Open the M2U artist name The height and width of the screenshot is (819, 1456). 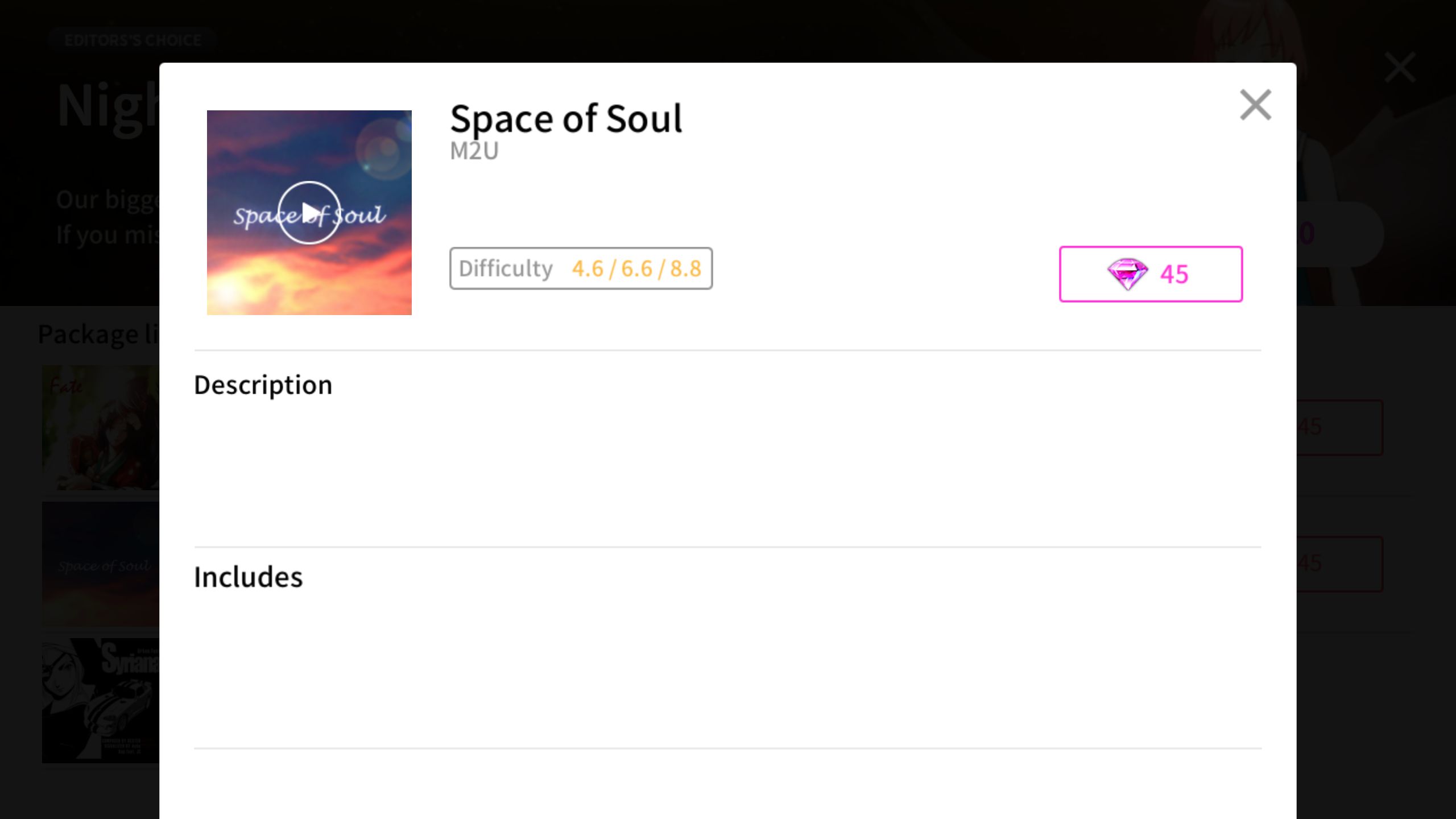[x=474, y=151]
